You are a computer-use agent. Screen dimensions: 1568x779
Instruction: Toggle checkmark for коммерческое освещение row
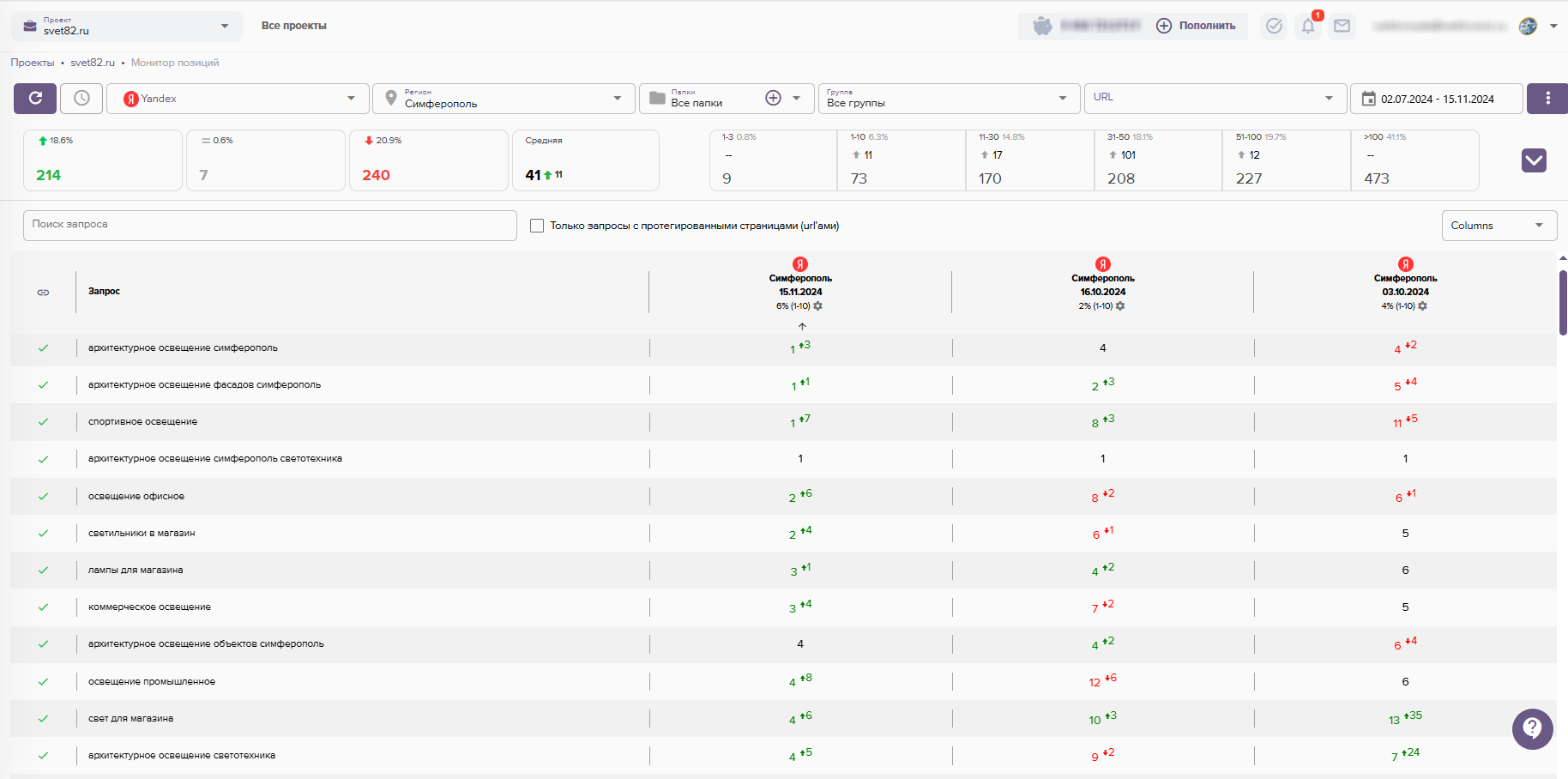click(43, 607)
